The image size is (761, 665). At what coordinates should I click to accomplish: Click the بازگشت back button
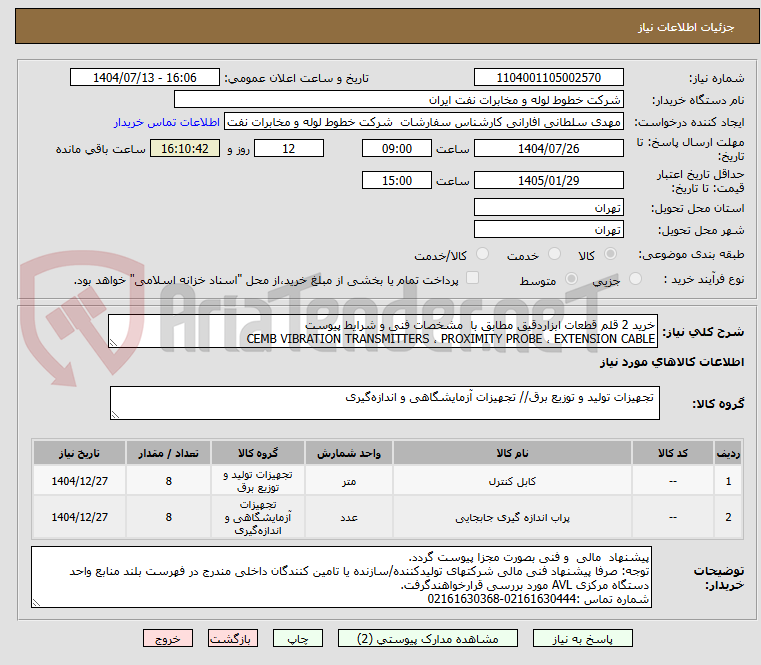click(x=232, y=639)
